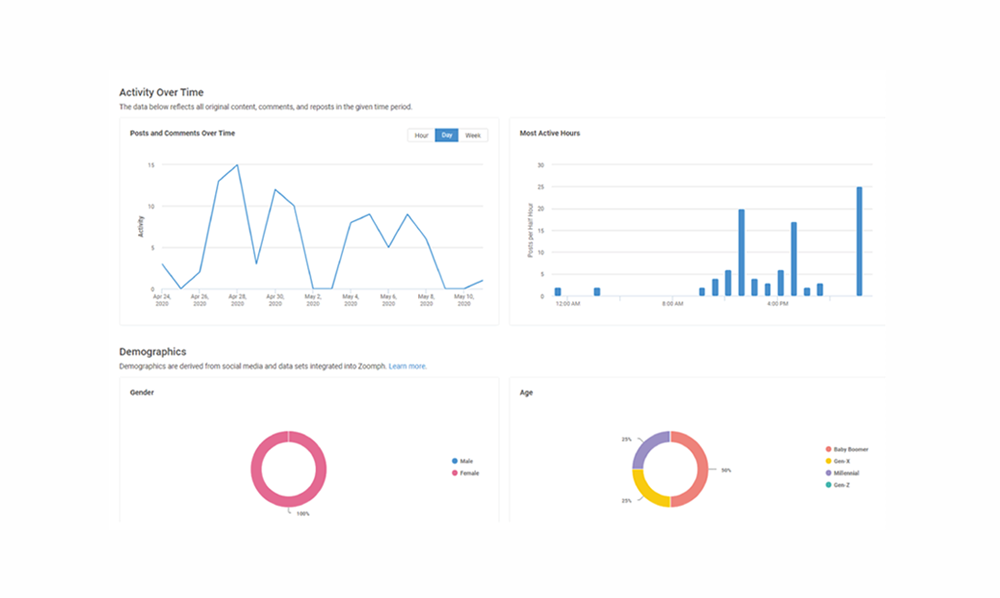Switch the activity chart to Hour view

click(421, 135)
